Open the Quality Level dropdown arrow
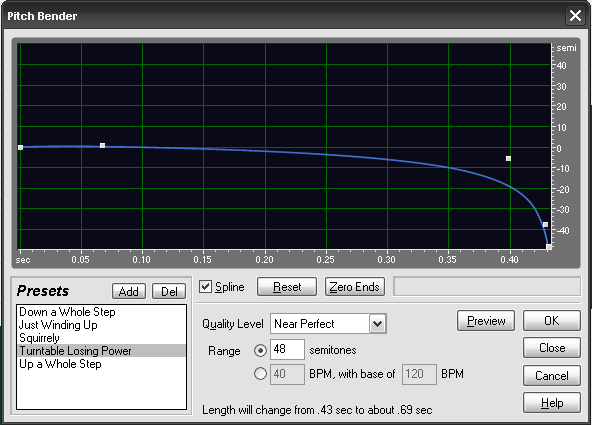 (378, 324)
